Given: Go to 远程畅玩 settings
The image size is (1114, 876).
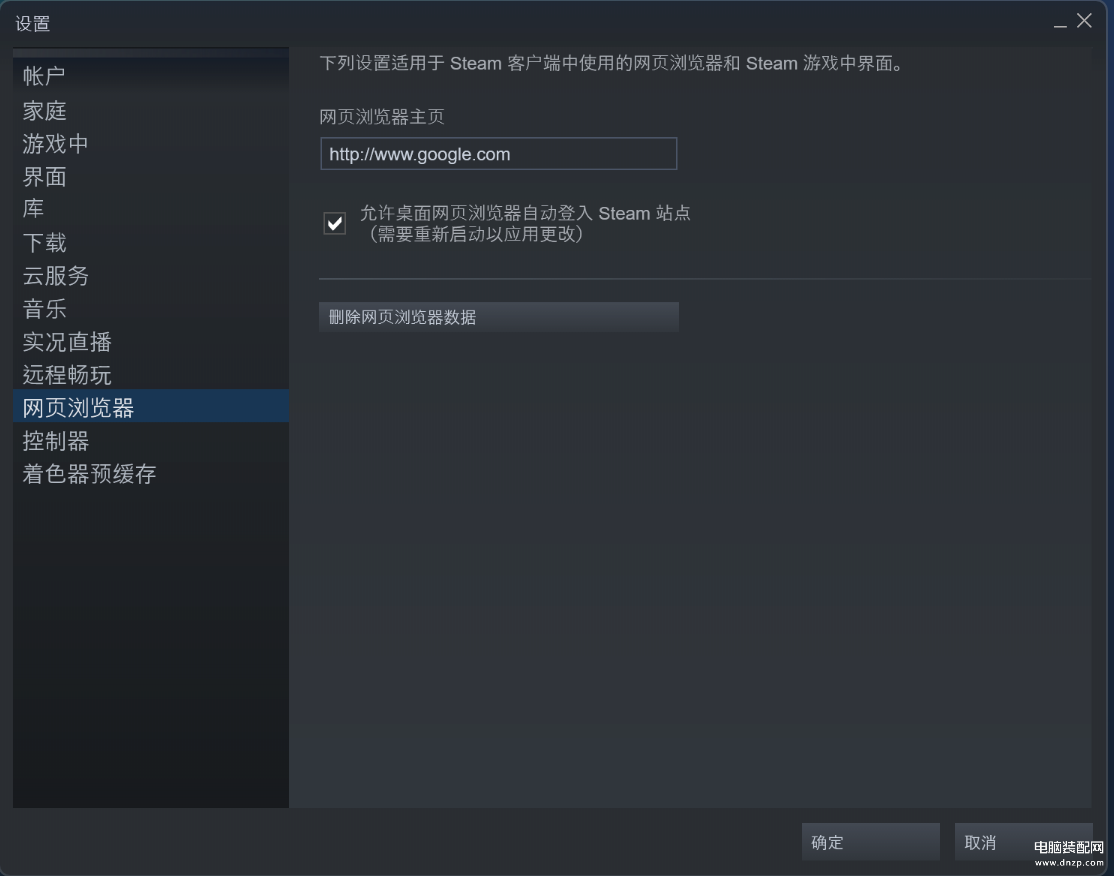Looking at the screenshot, I should point(66,374).
